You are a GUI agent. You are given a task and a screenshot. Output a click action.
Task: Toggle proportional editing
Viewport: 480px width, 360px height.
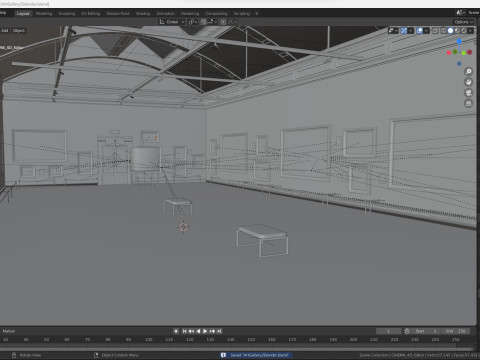click(223, 22)
